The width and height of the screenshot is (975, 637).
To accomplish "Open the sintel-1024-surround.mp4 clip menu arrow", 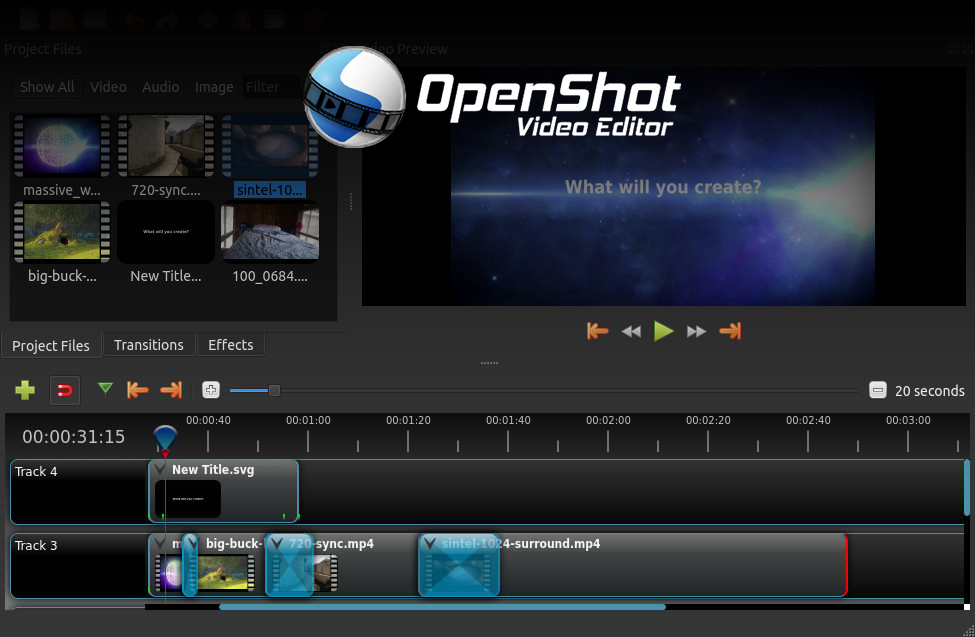I will [429, 544].
